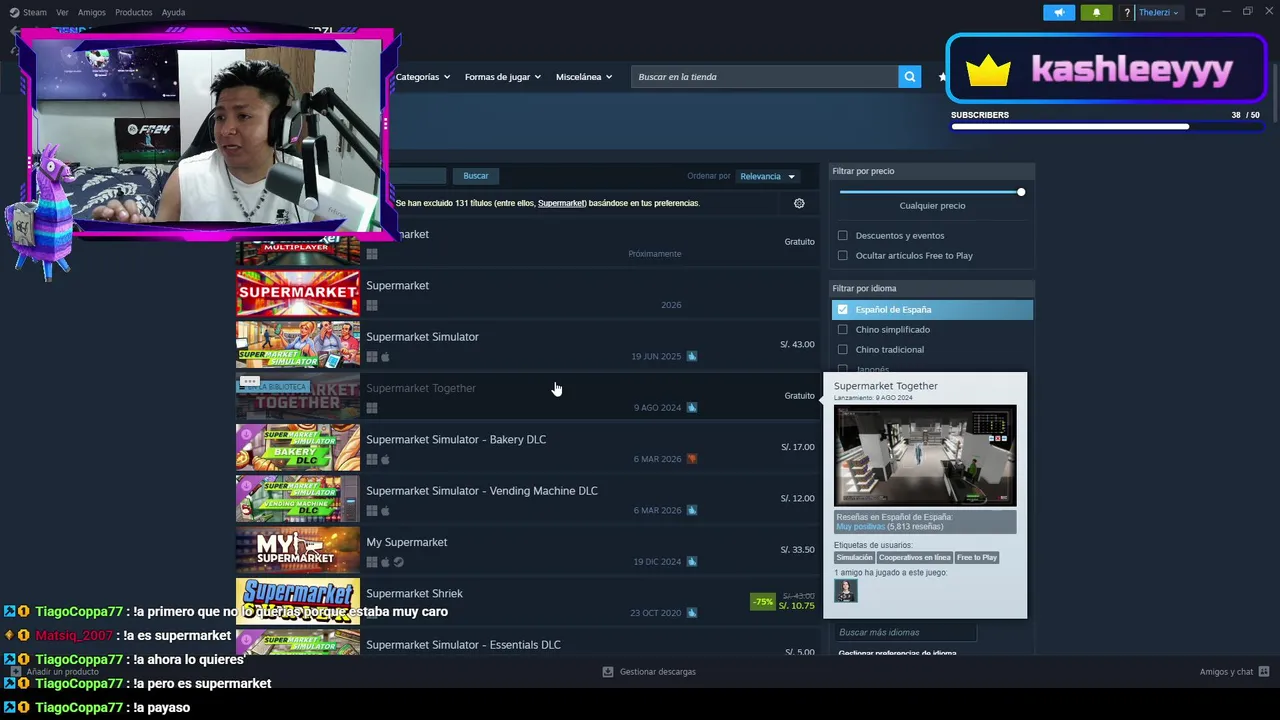1280x720 pixels.
Task: Check Ocultar artículos Free to Play
Action: tap(842, 256)
